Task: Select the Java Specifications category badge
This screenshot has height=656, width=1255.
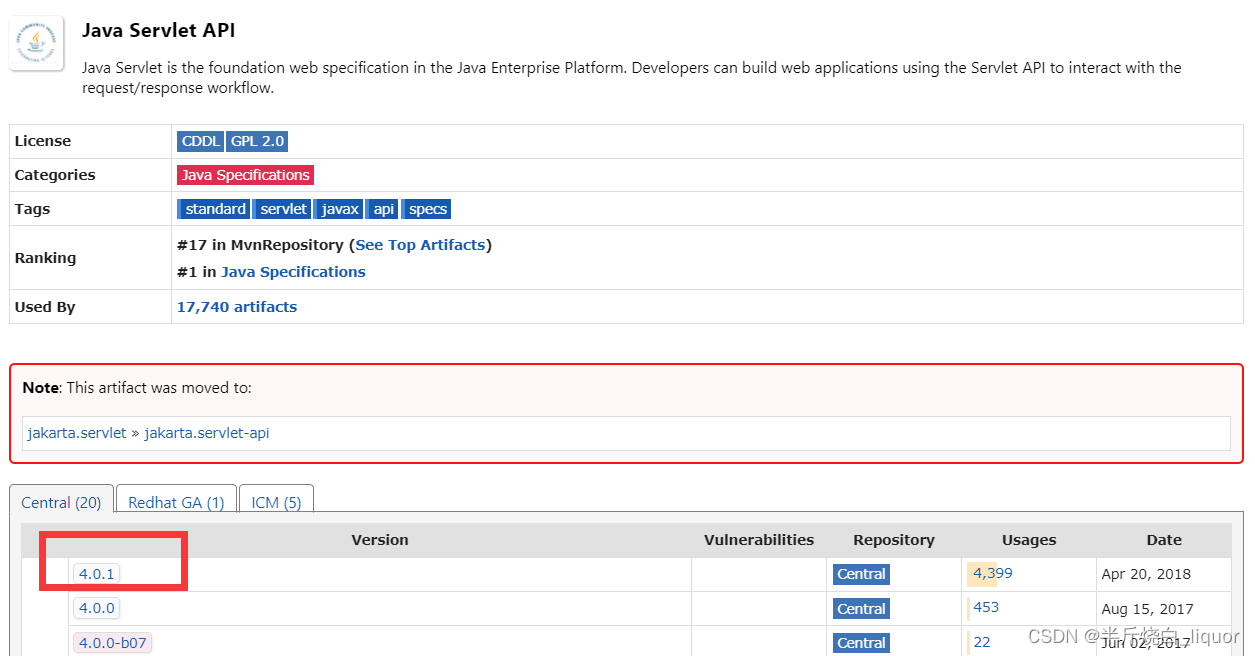Action: click(x=245, y=174)
